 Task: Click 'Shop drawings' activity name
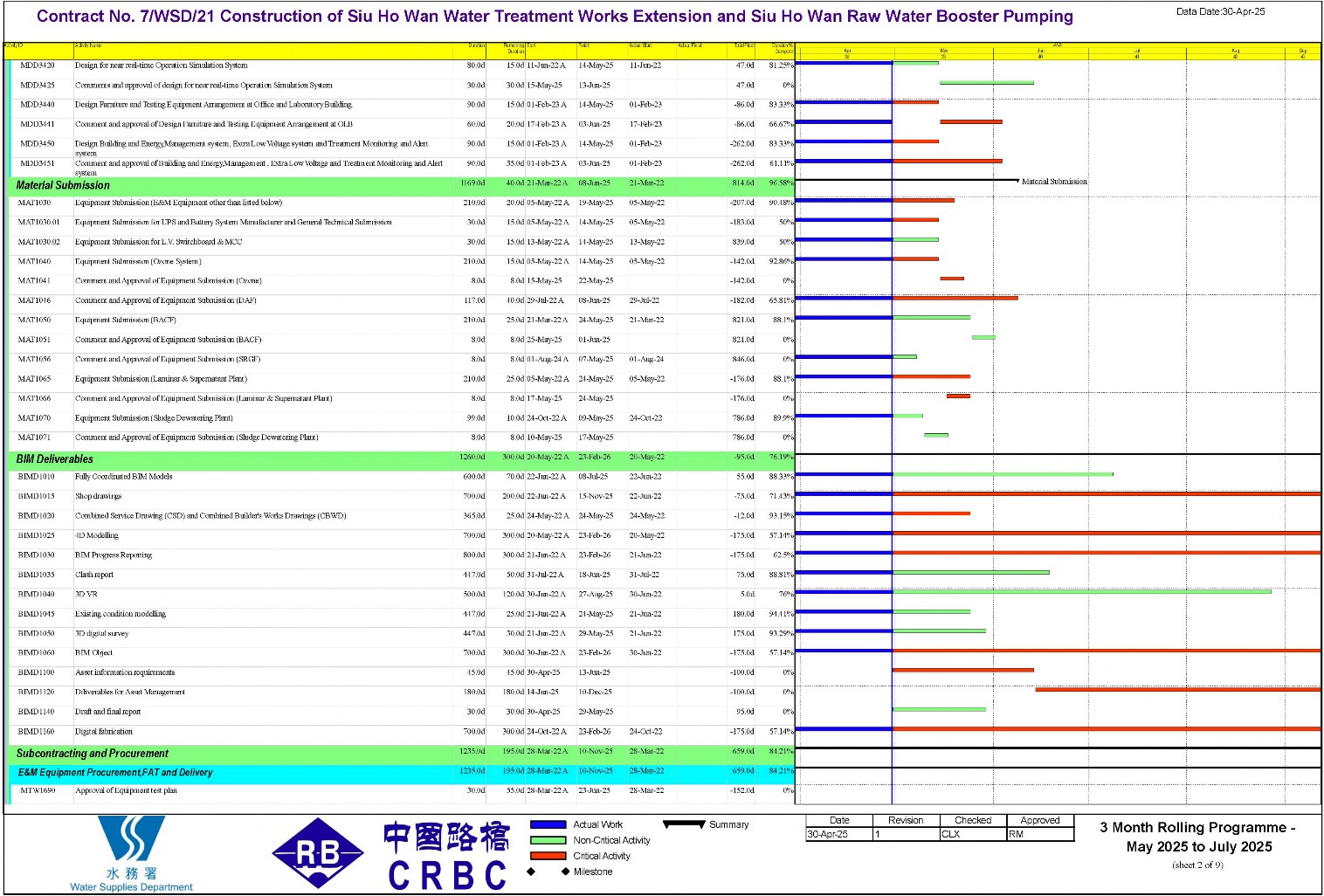click(98, 496)
